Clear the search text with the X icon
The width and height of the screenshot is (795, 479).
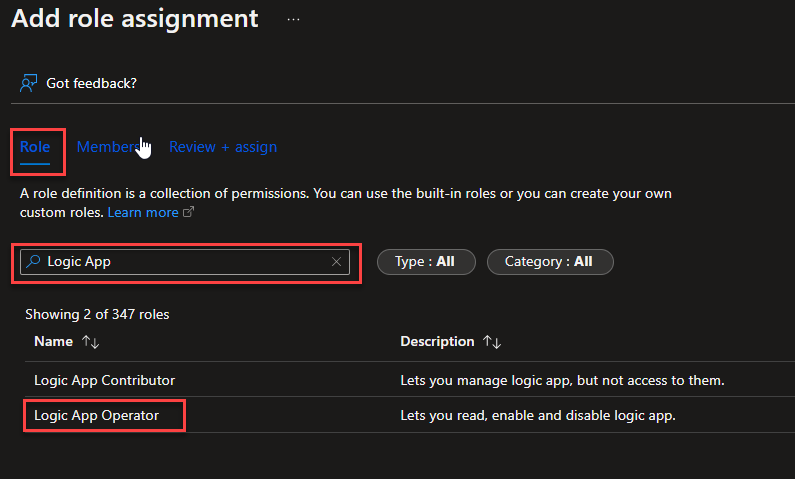coord(337,262)
